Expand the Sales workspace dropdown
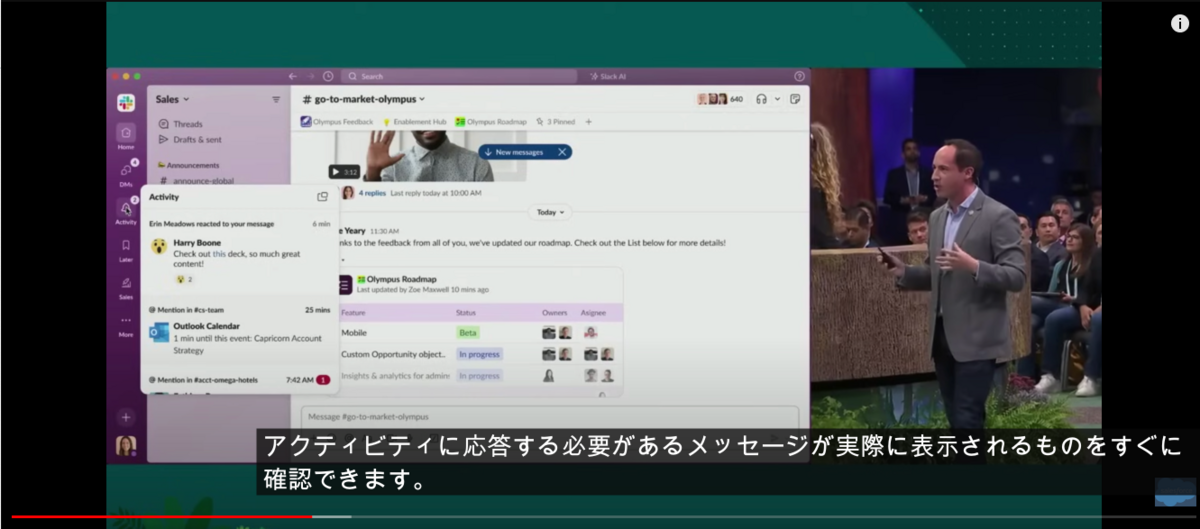1200x529 pixels. [172, 99]
